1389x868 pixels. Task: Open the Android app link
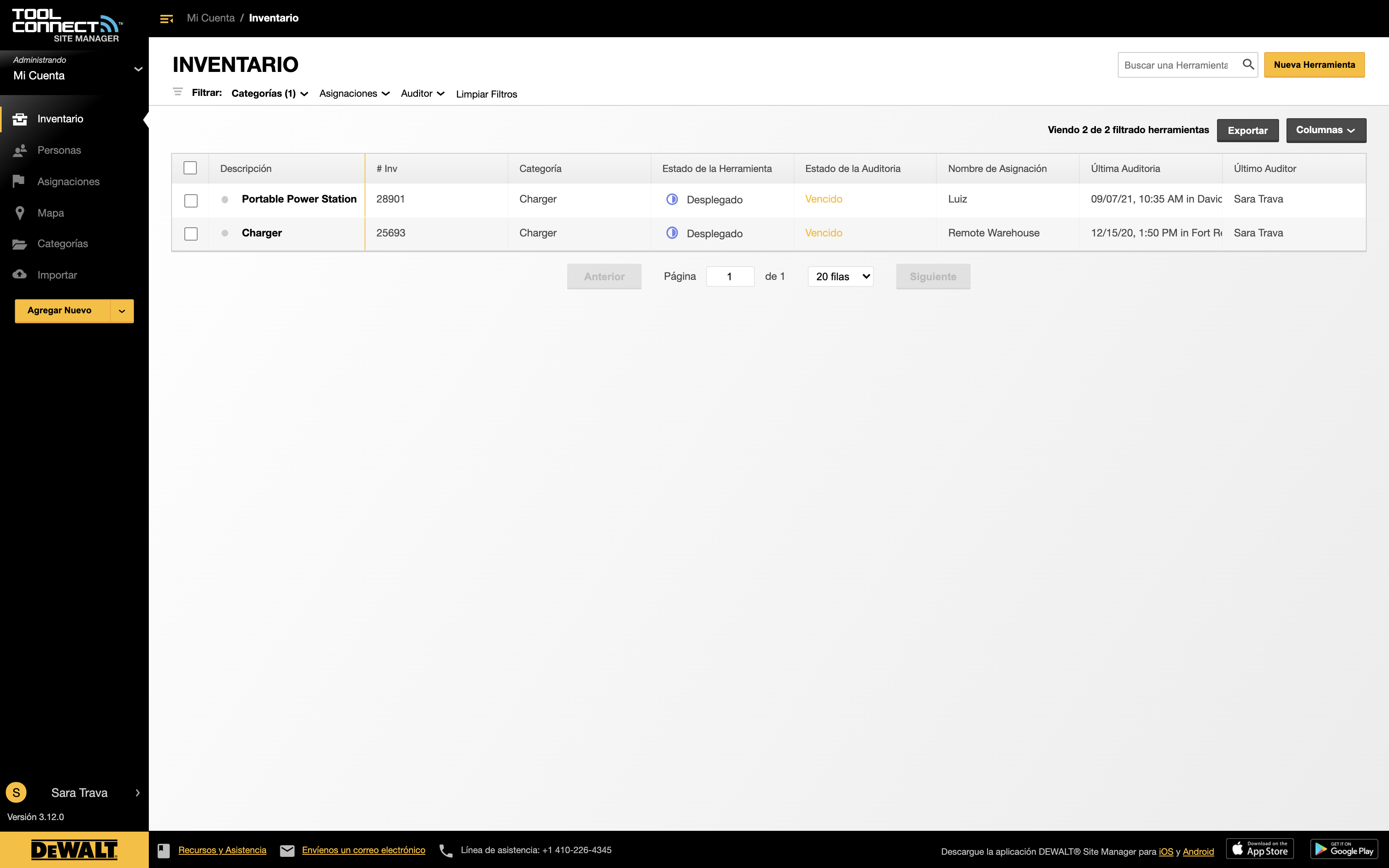(1198, 852)
